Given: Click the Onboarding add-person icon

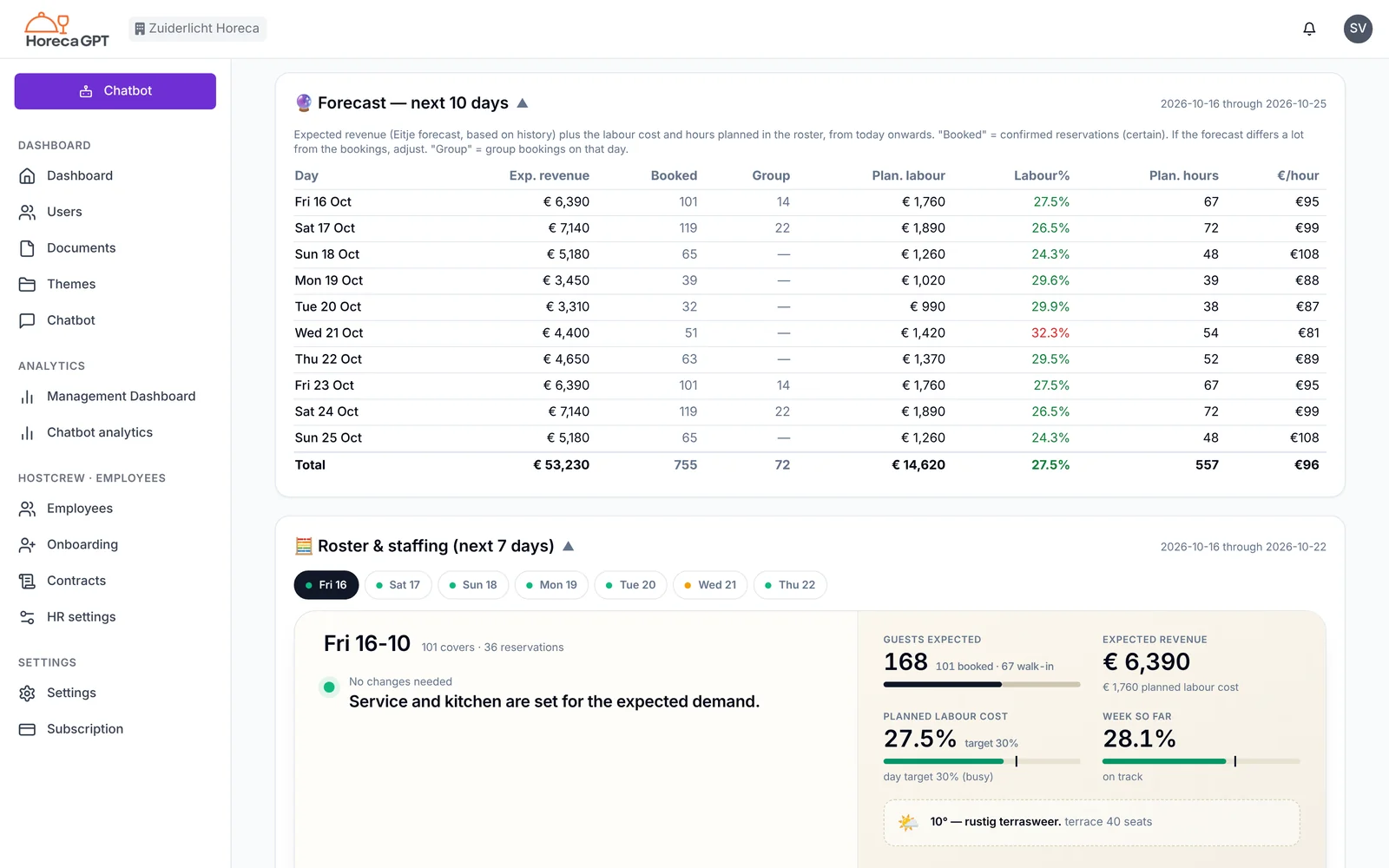Looking at the screenshot, I should [x=27, y=545].
